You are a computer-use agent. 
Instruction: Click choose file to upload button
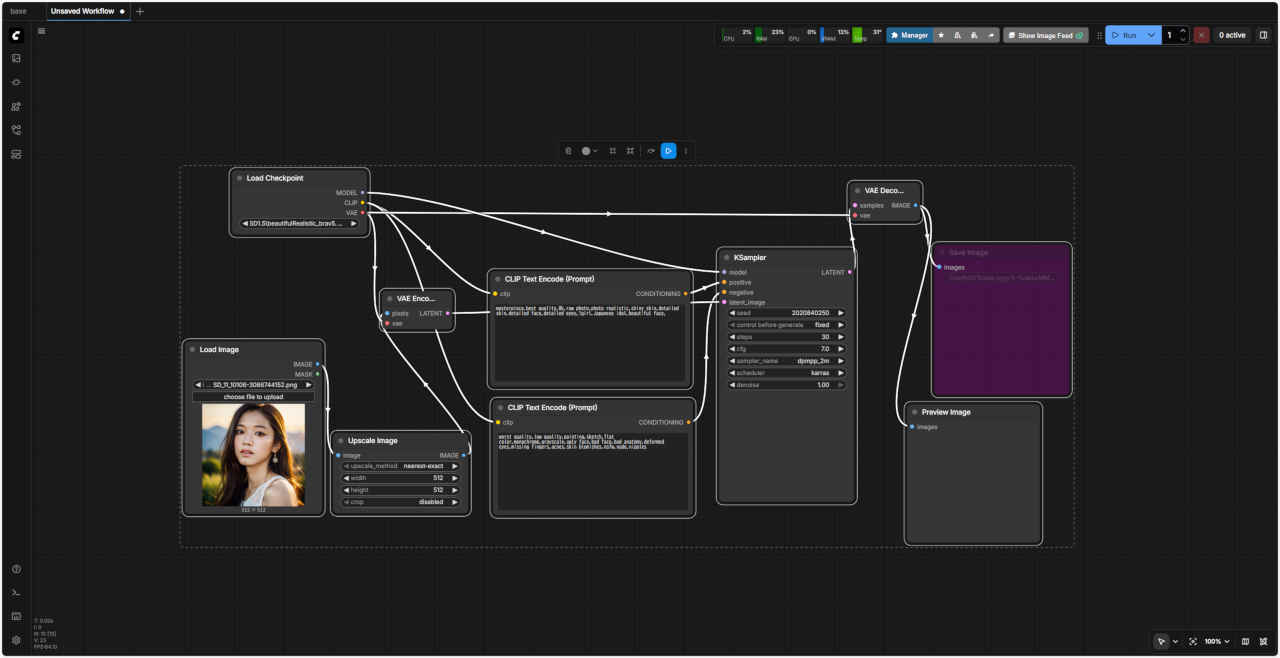[253, 397]
